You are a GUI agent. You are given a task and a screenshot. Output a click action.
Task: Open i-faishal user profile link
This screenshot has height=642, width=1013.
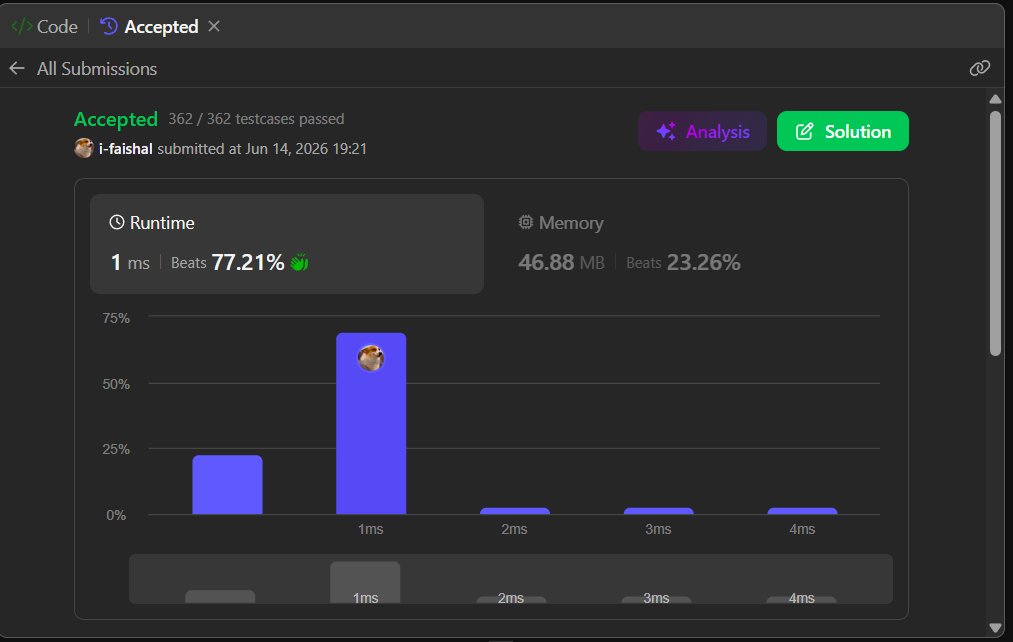(x=125, y=149)
